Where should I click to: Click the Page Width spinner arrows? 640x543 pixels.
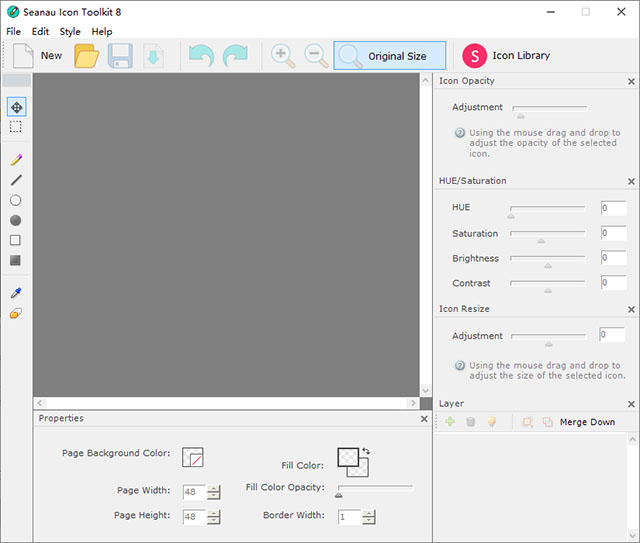coord(213,492)
